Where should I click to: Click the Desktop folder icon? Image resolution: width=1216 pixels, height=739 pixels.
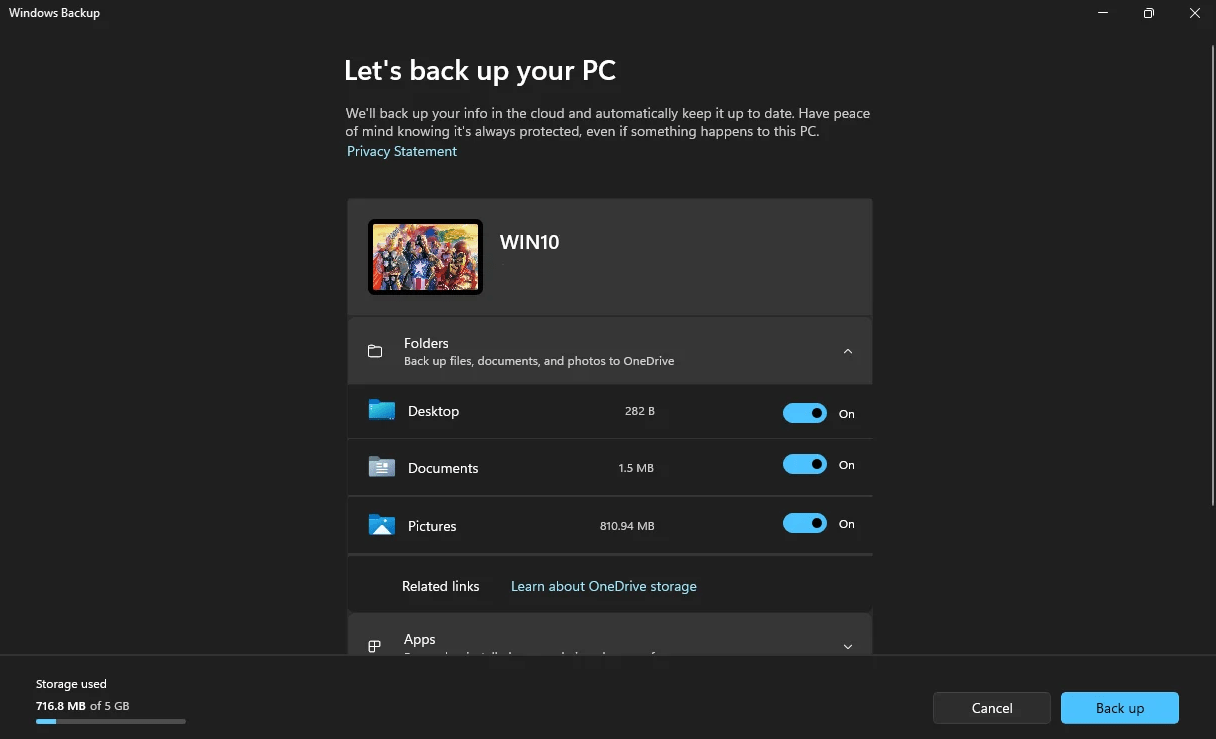coord(381,410)
